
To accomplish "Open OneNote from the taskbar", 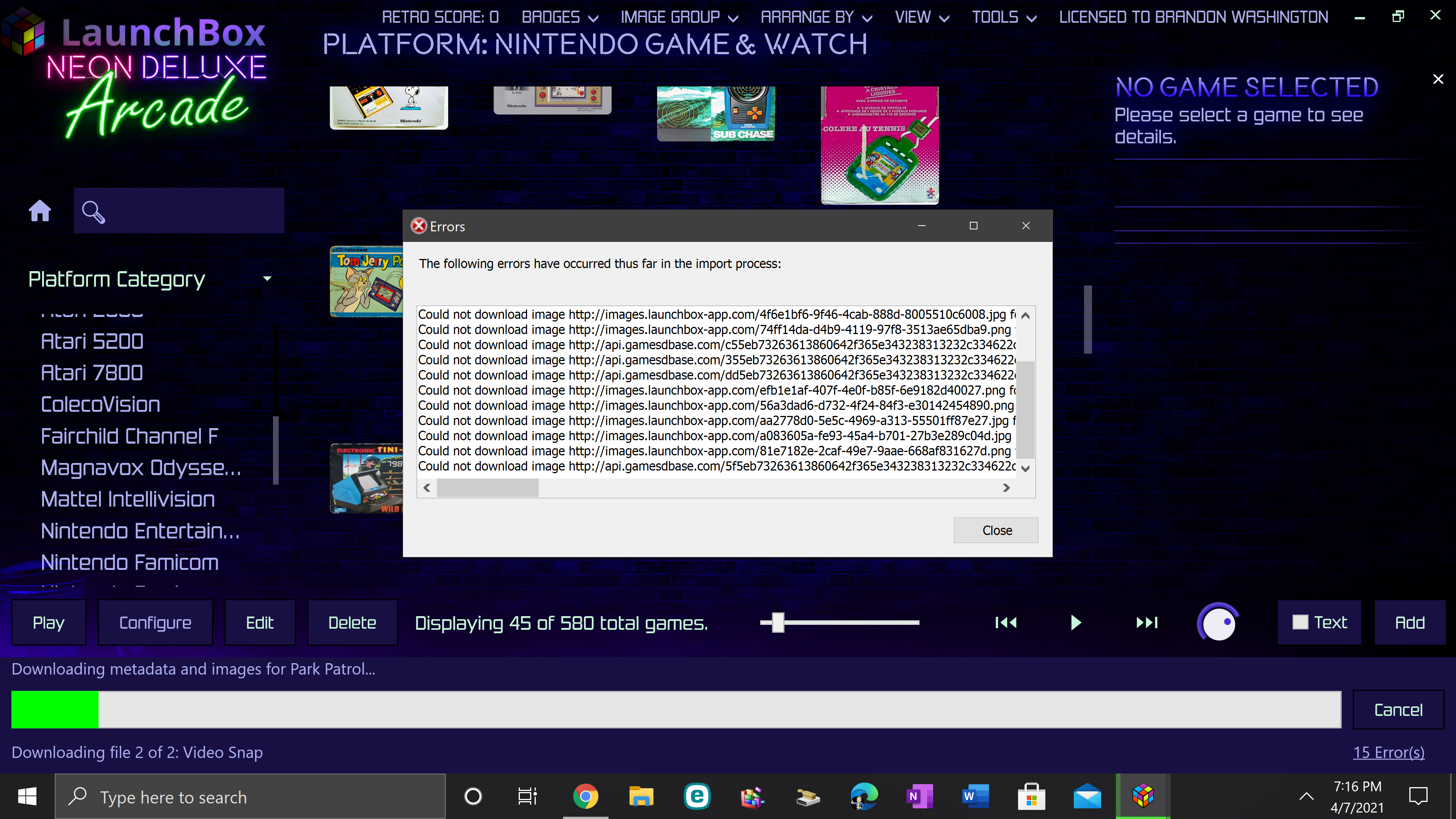I will [x=919, y=797].
